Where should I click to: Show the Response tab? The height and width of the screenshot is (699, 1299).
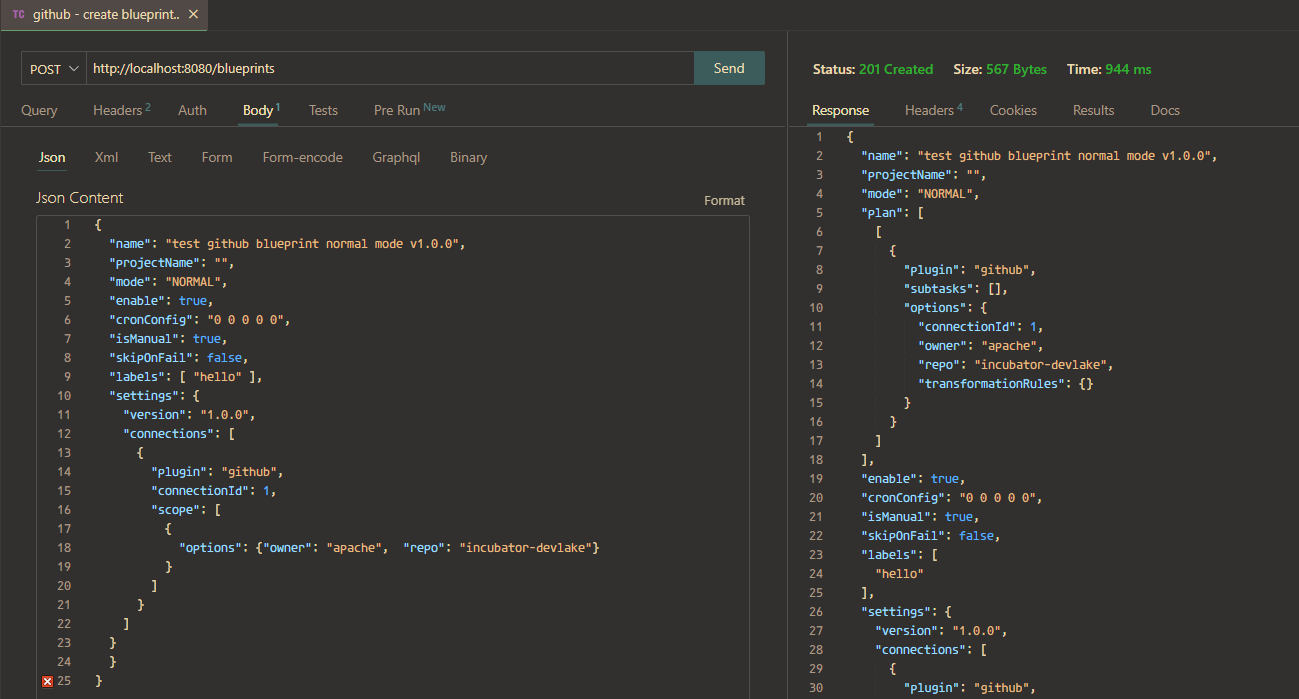[840, 110]
